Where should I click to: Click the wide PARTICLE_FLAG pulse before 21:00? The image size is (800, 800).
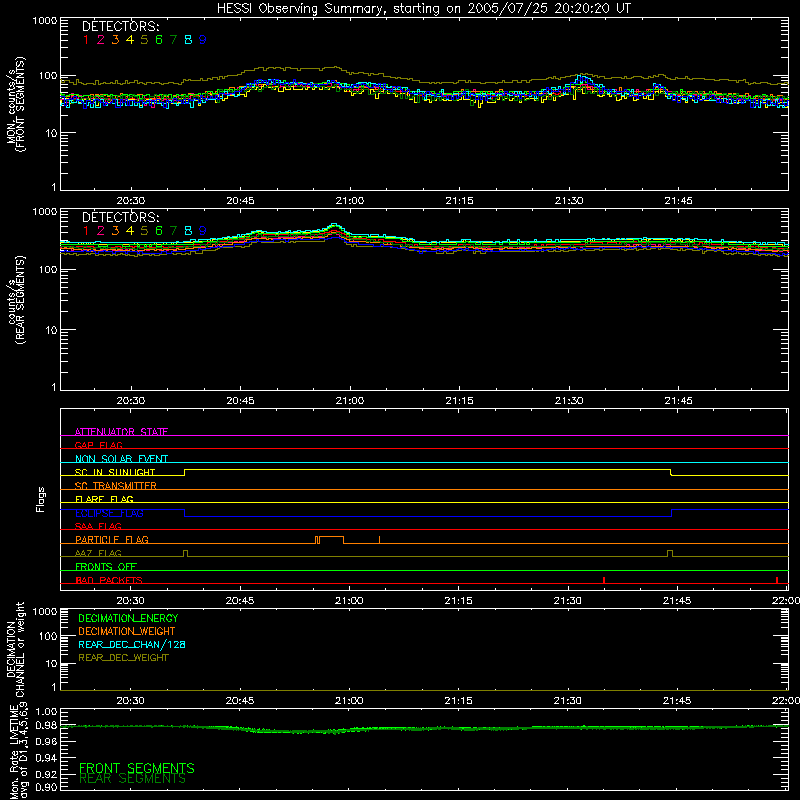coord(331,540)
